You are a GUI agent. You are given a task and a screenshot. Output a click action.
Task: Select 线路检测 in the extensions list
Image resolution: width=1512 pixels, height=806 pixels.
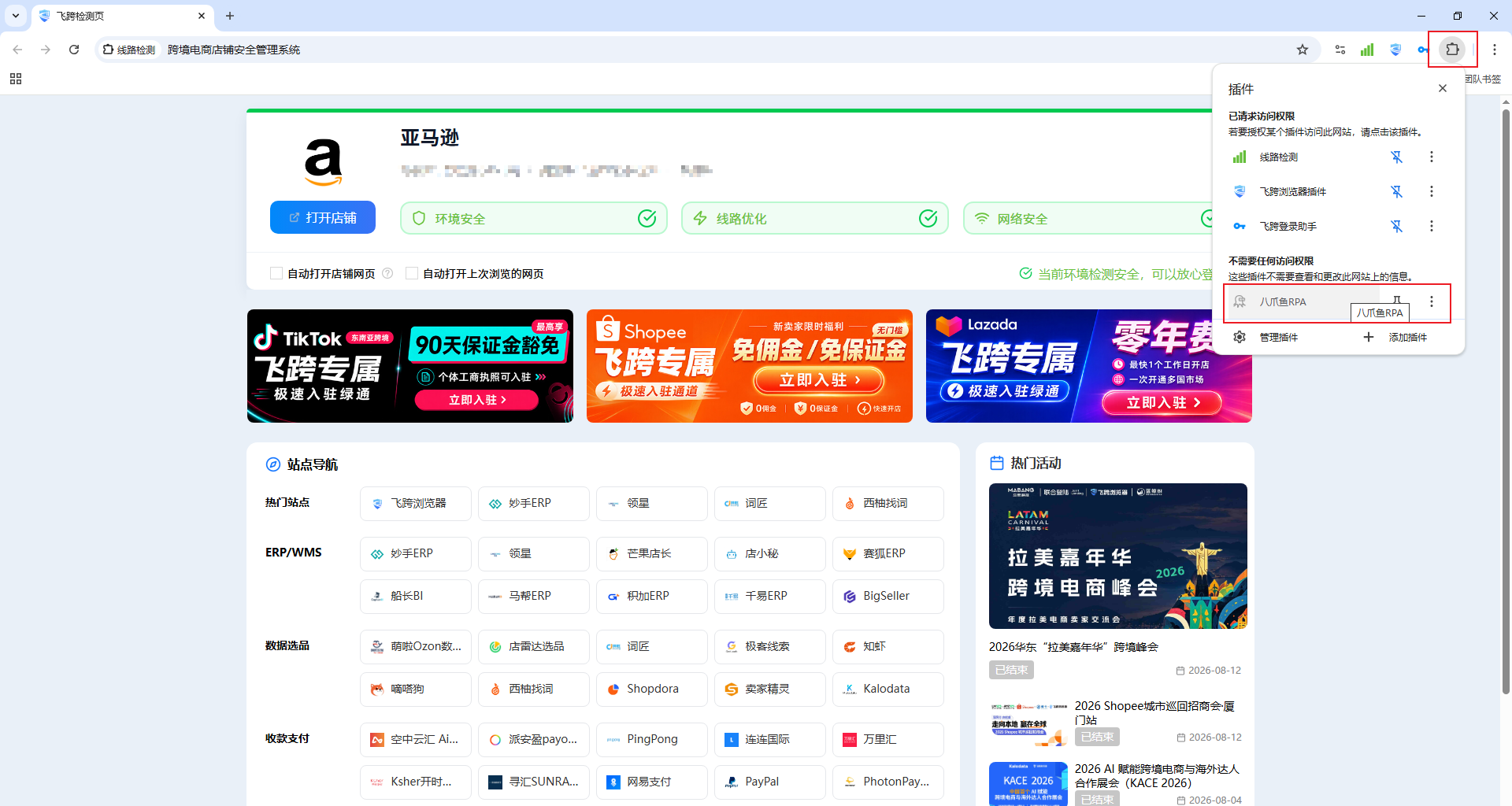coord(1303,157)
